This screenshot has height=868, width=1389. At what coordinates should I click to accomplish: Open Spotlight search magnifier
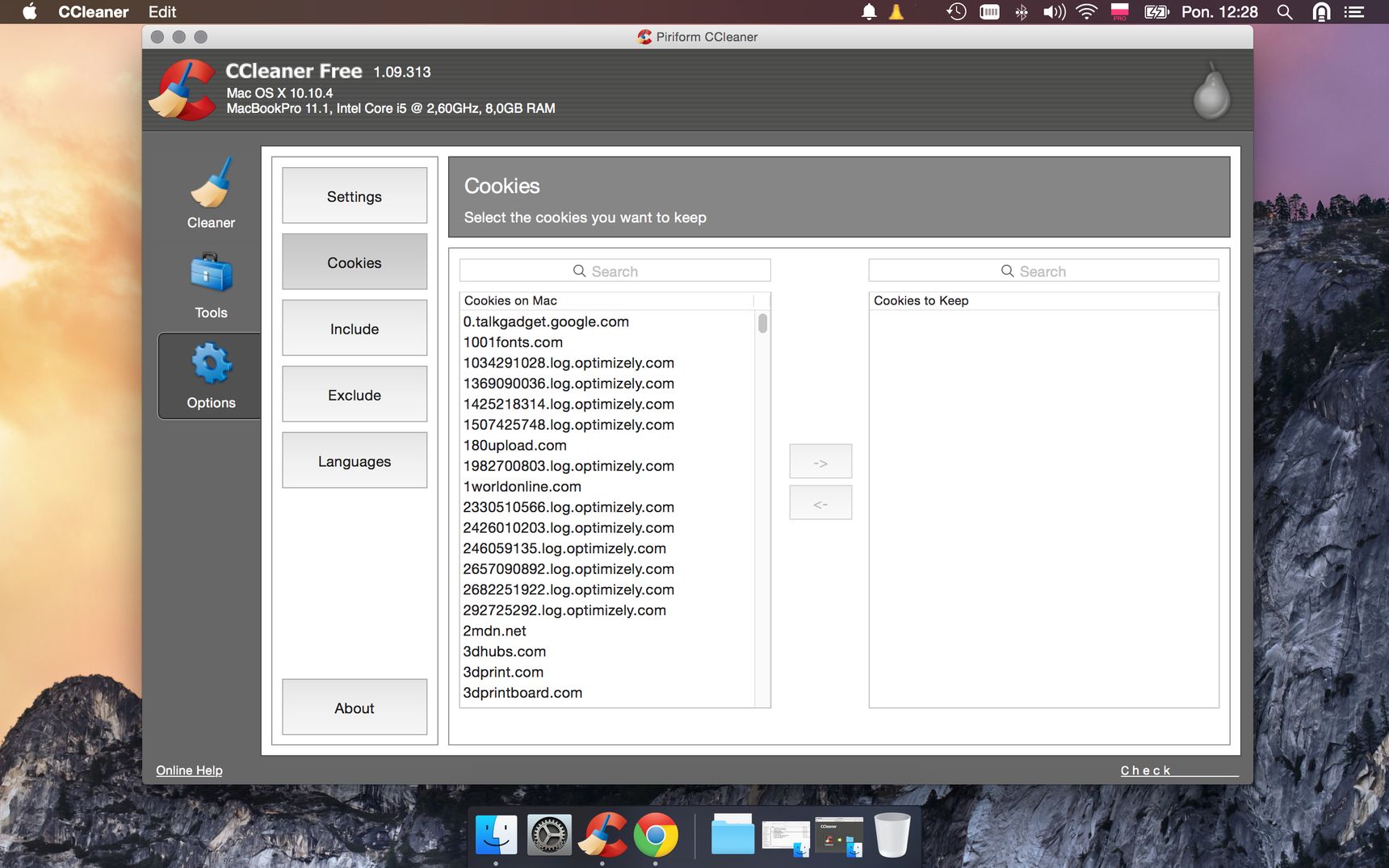coord(1285,11)
